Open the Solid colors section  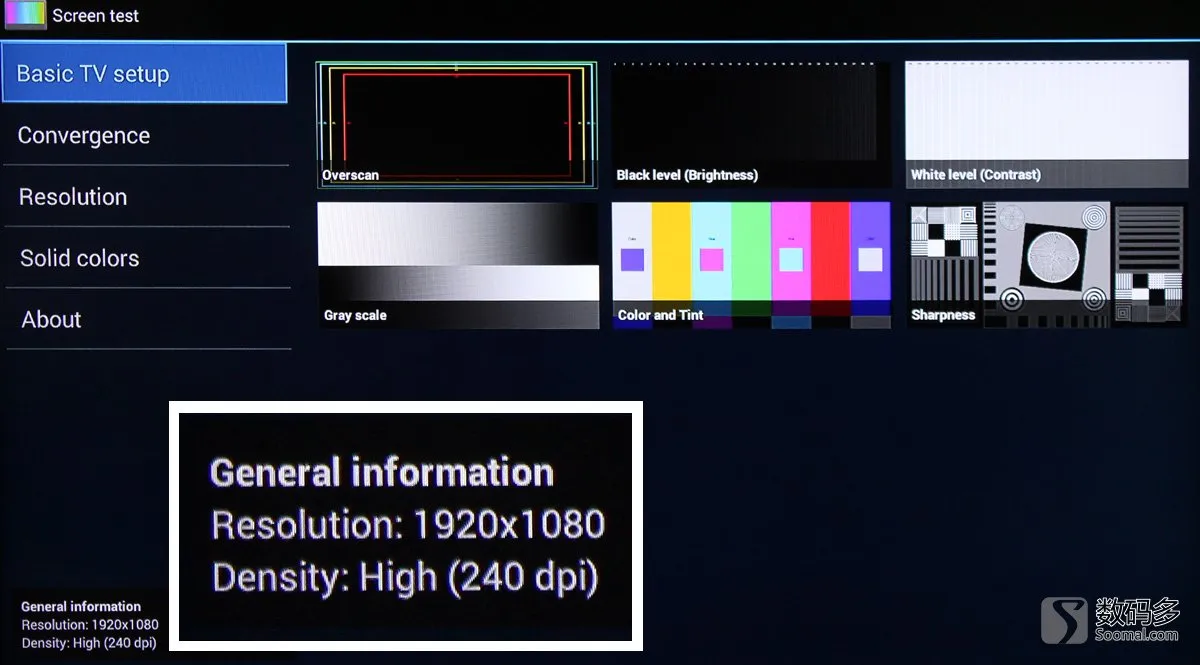tap(147, 258)
